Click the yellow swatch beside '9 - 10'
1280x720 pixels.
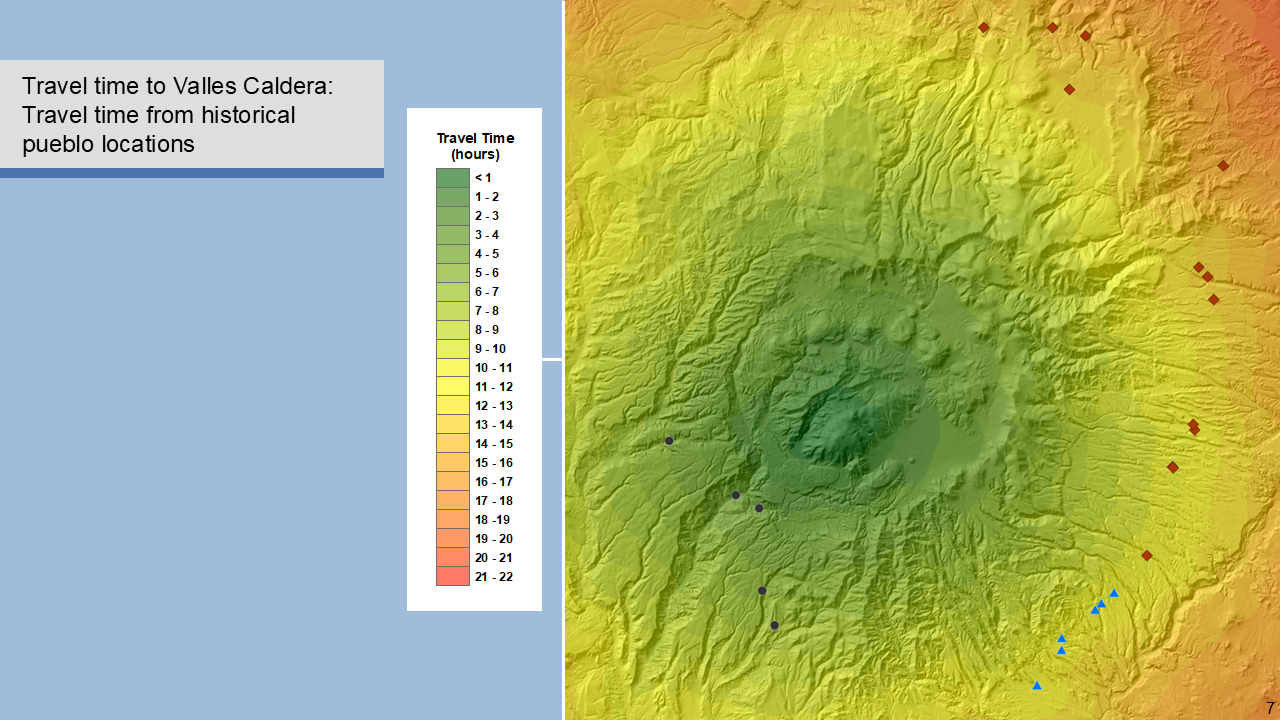tap(453, 349)
